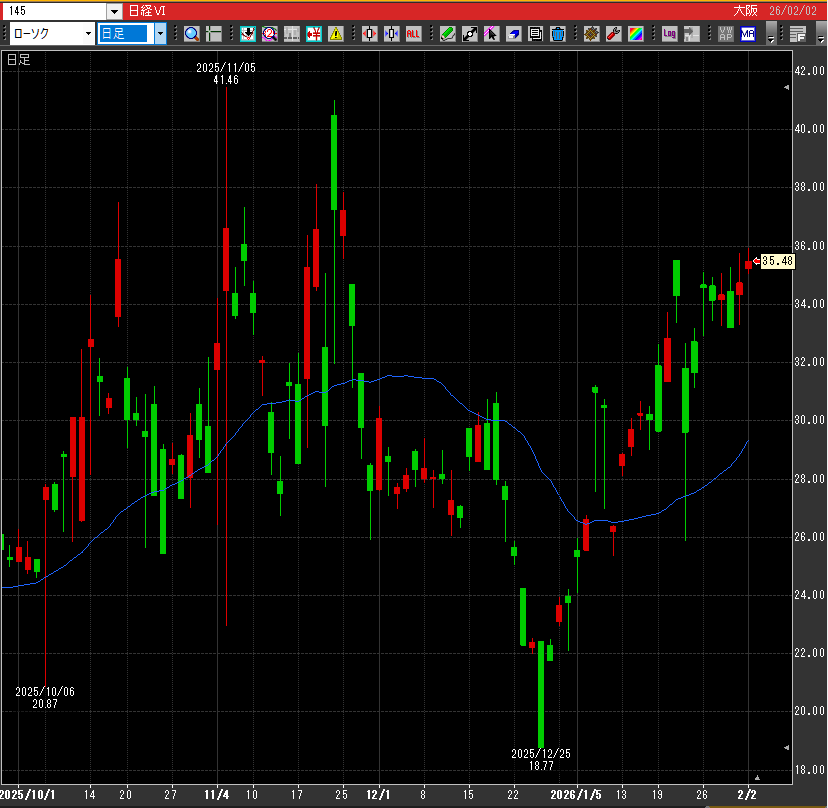This screenshot has width=828, height=808.
Task: Click the blue-arrows candlestick narrow icon
Action: click(x=392, y=34)
